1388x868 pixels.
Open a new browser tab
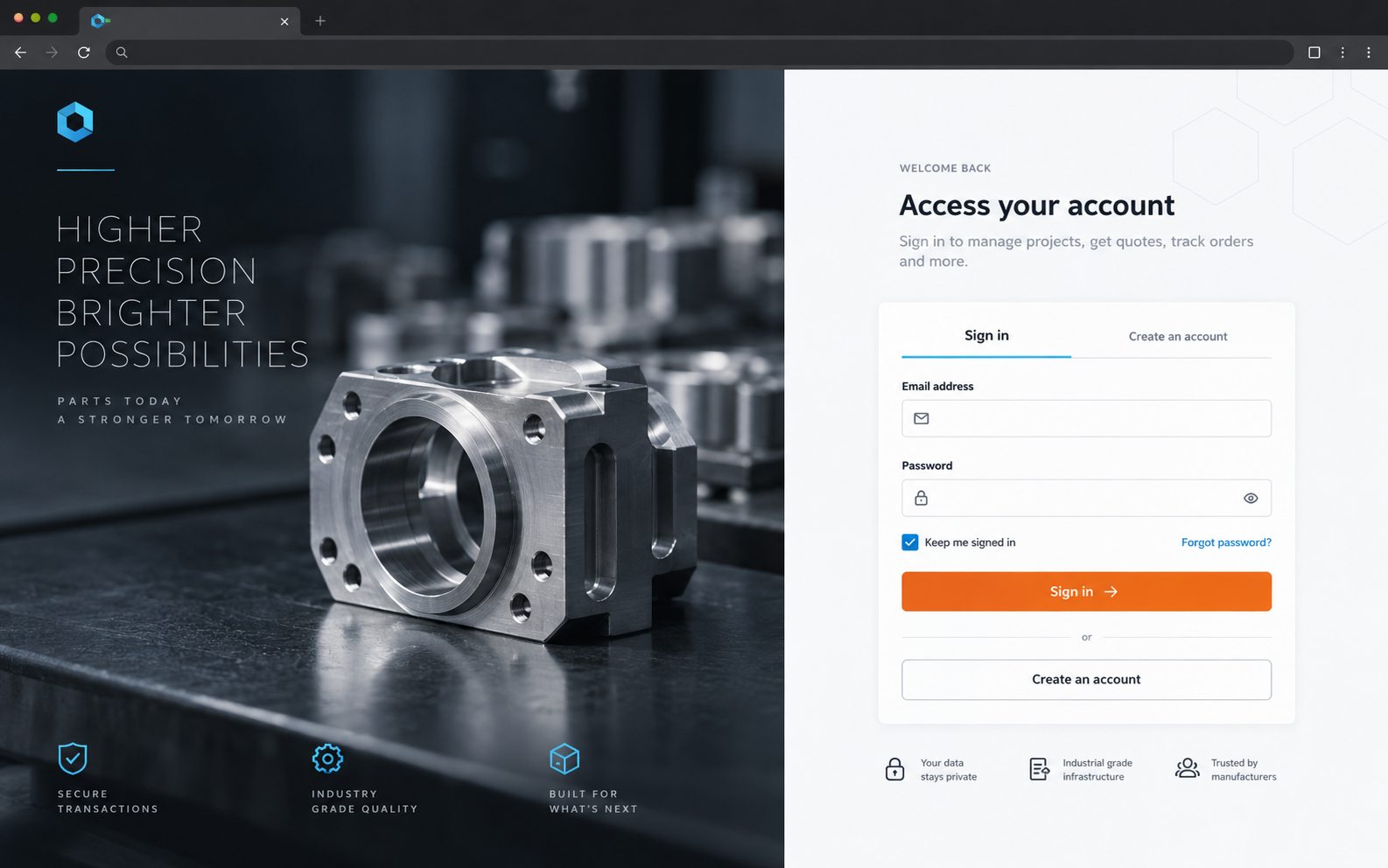coord(320,21)
